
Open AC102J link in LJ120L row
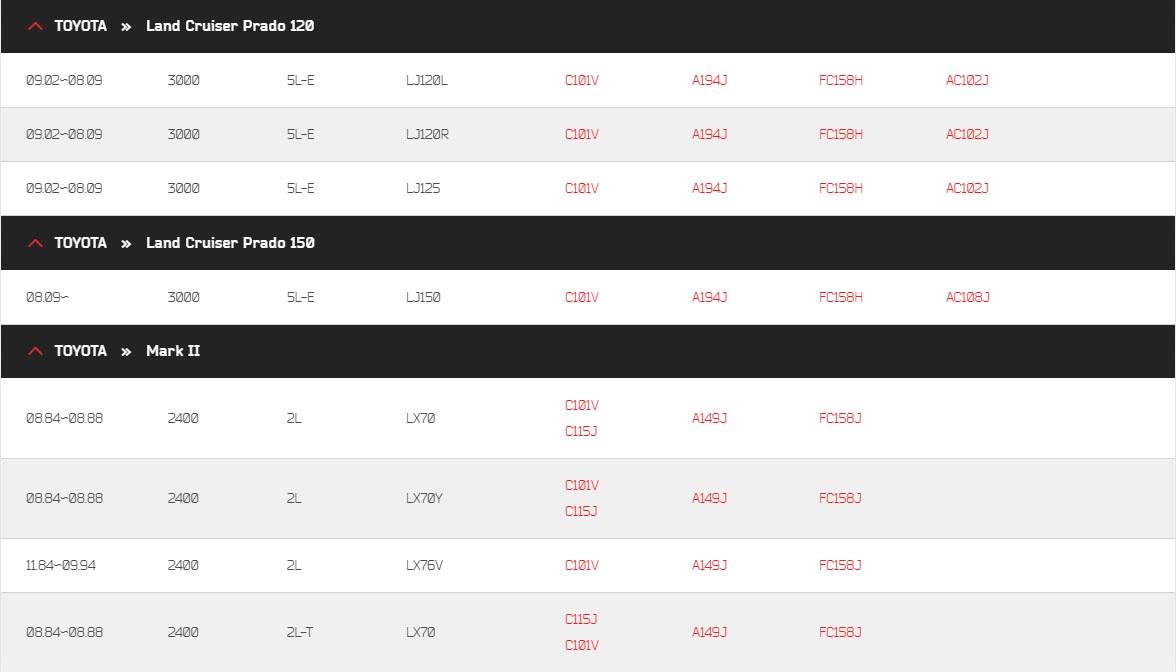point(967,80)
